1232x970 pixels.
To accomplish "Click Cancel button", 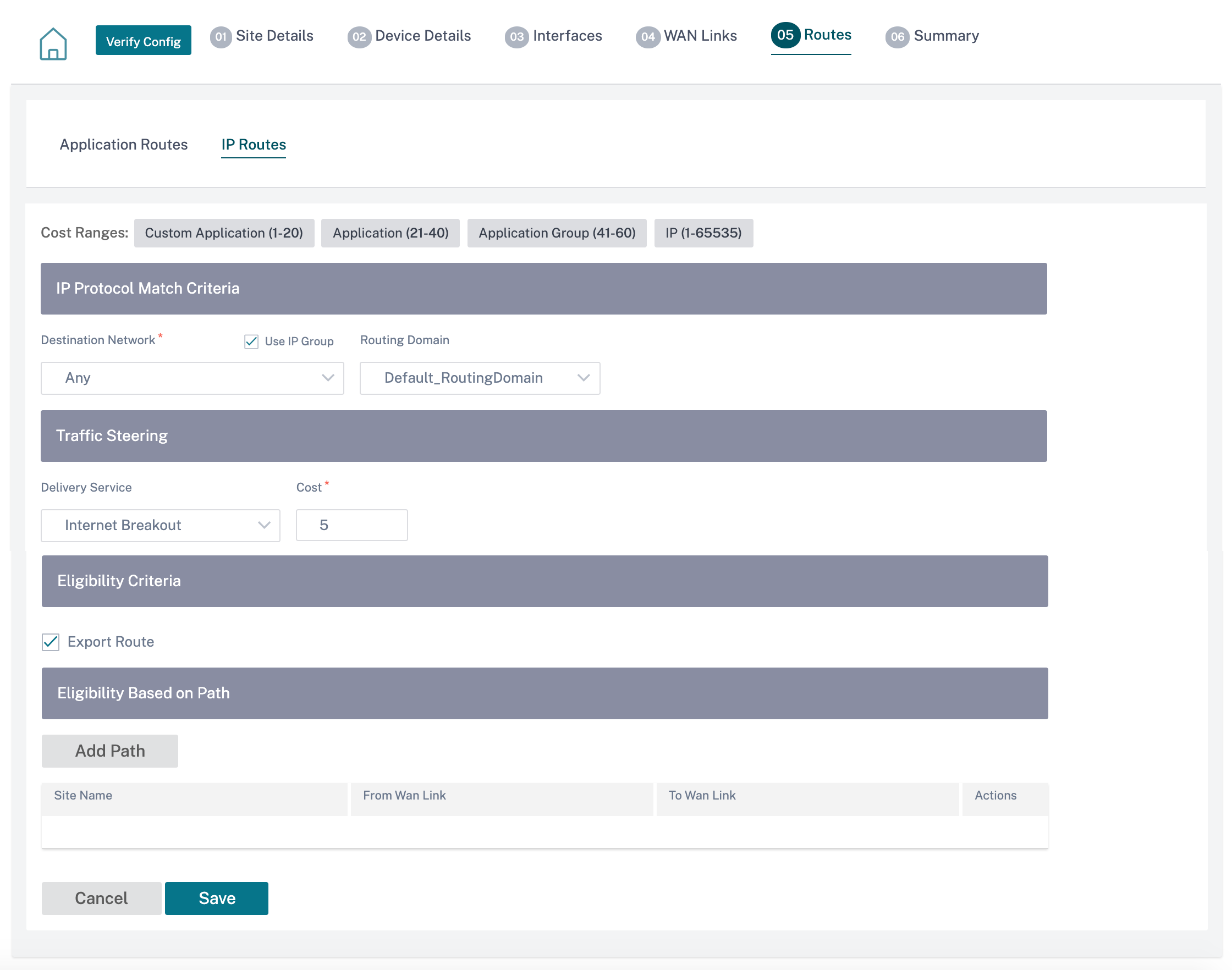I will pos(101,899).
